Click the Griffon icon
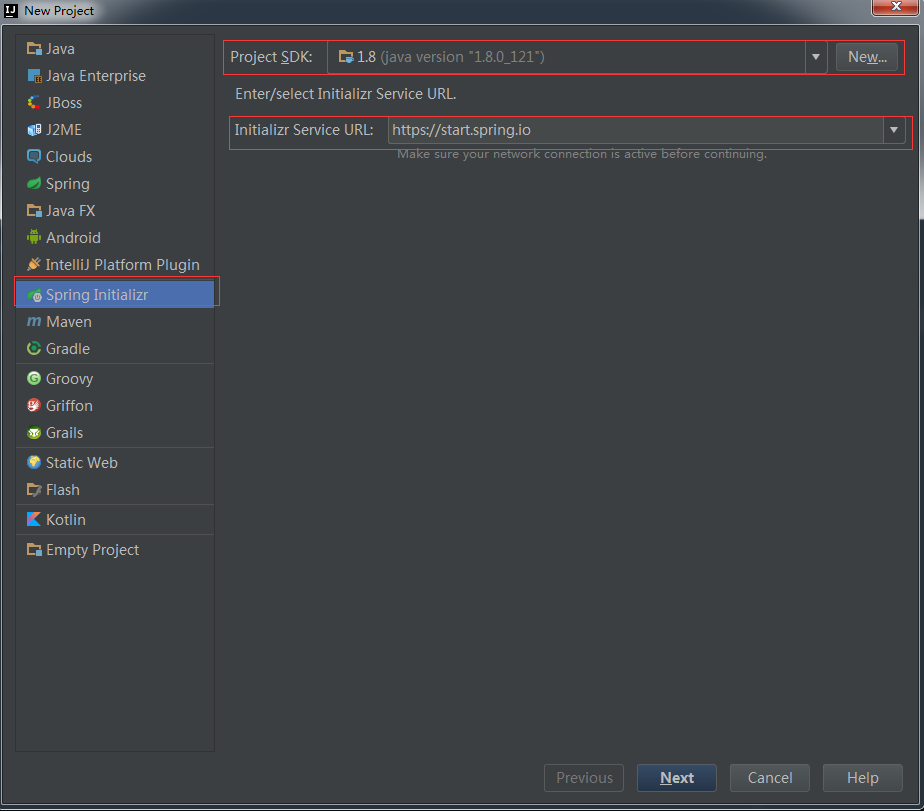 point(34,406)
